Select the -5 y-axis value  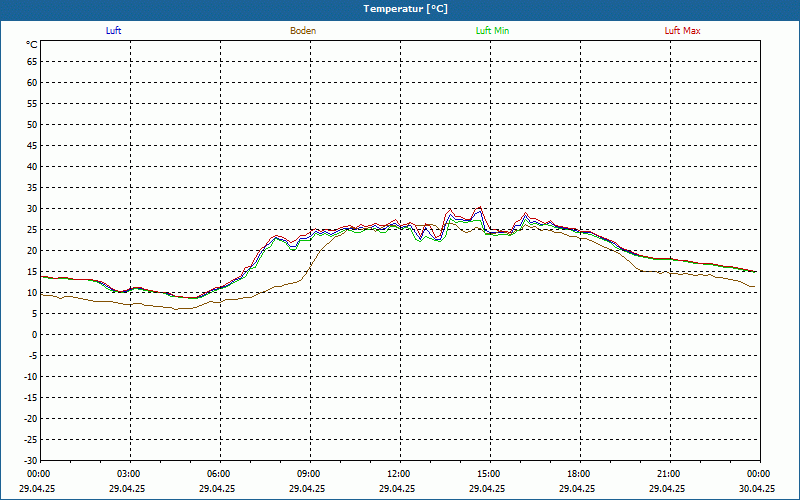pyautogui.click(x=33, y=356)
